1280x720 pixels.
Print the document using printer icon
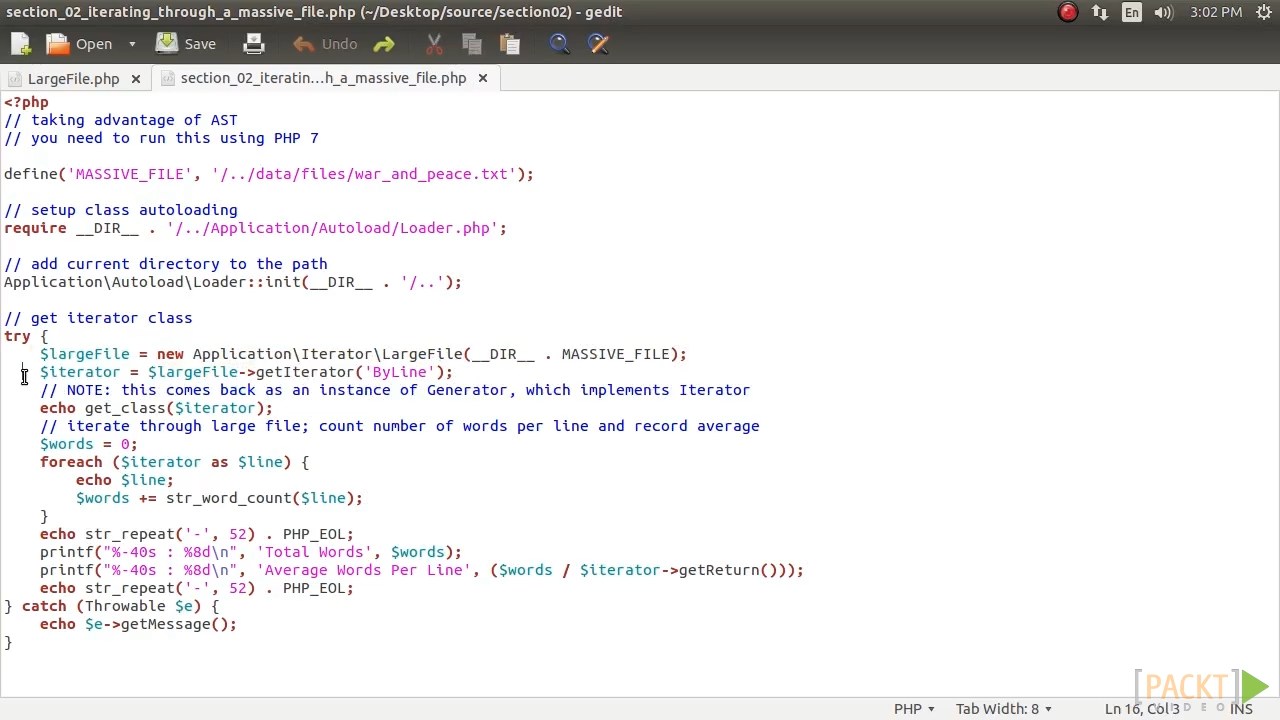click(x=254, y=44)
